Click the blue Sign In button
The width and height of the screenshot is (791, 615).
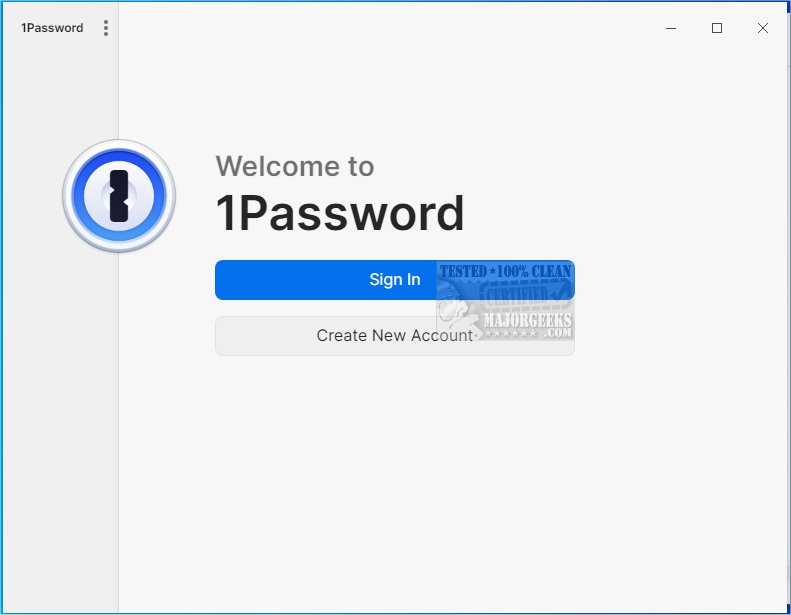coord(394,280)
